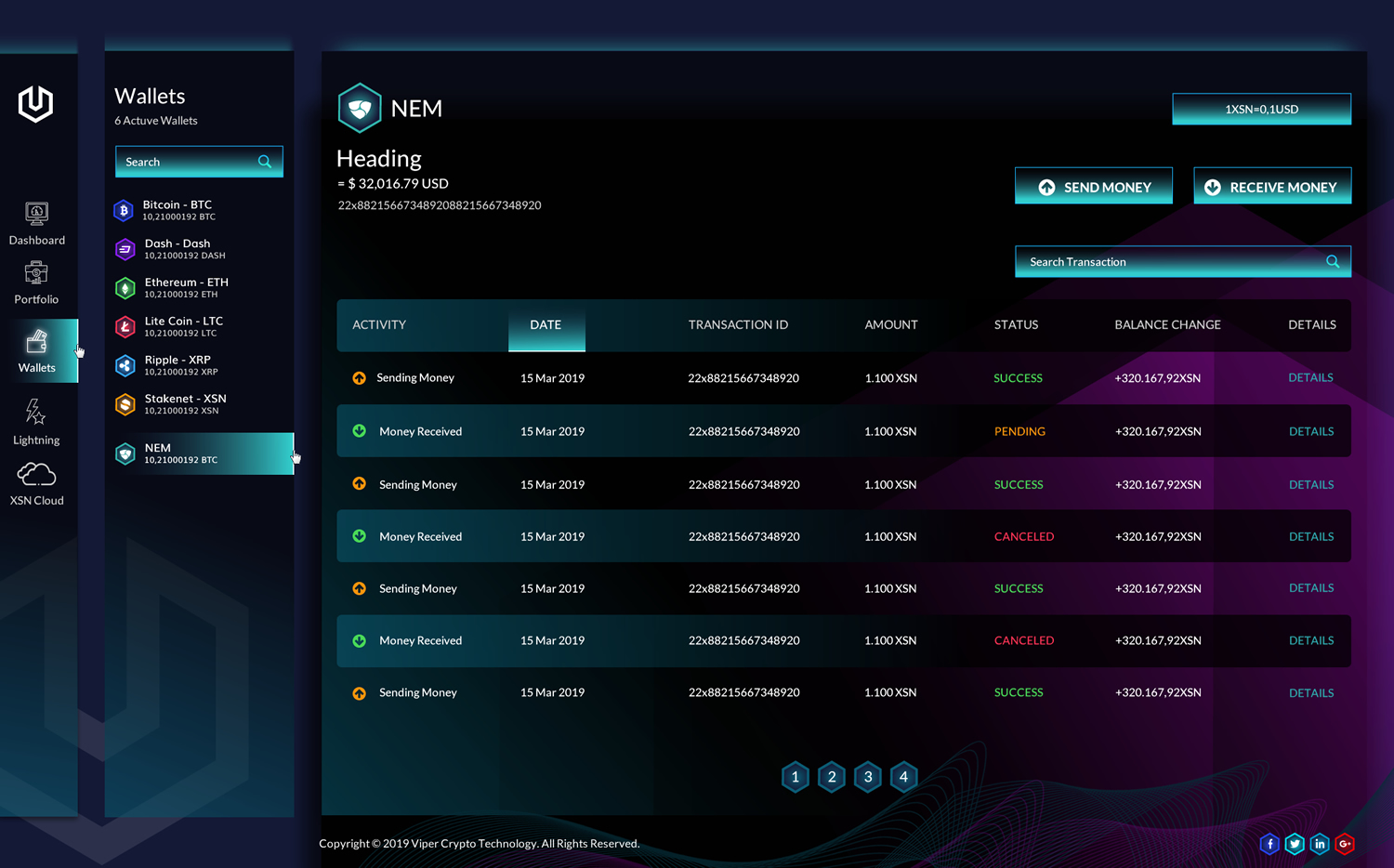The image size is (1394, 868).
Task: Go to page 3
Action: (868, 777)
